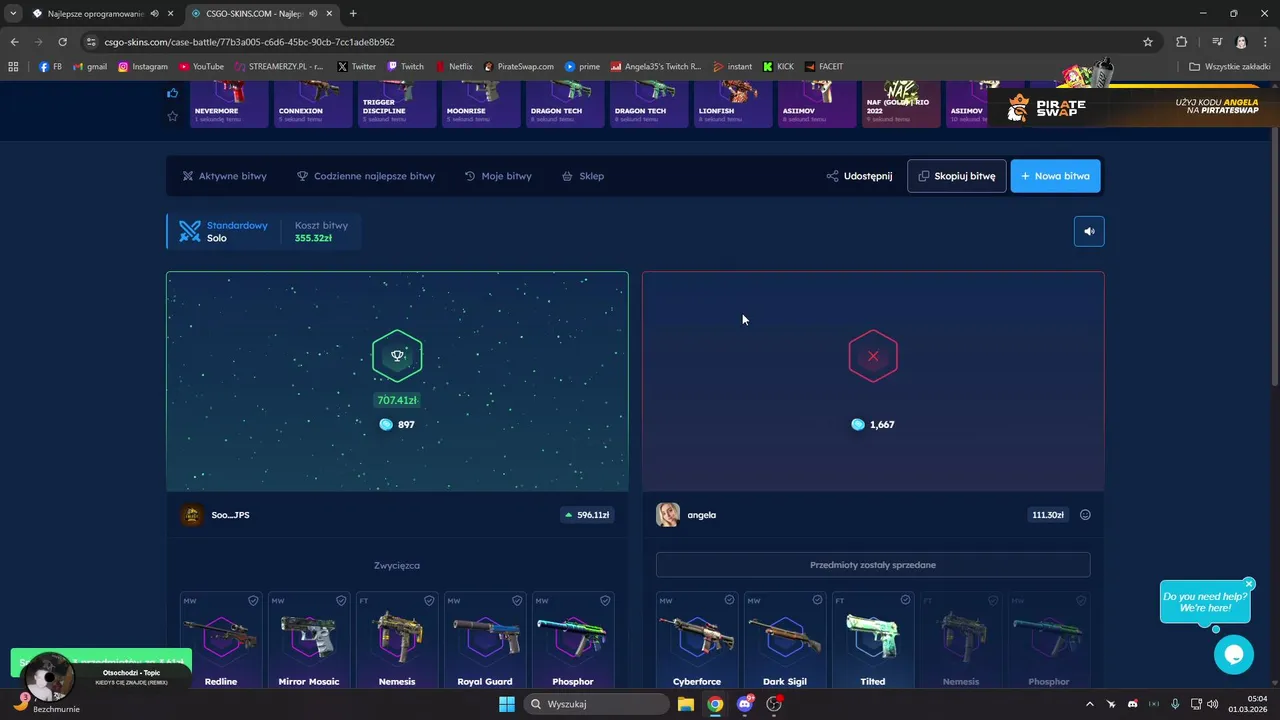Open the gmail bookmark
The height and width of the screenshot is (720, 1280).
click(x=90, y=66)
